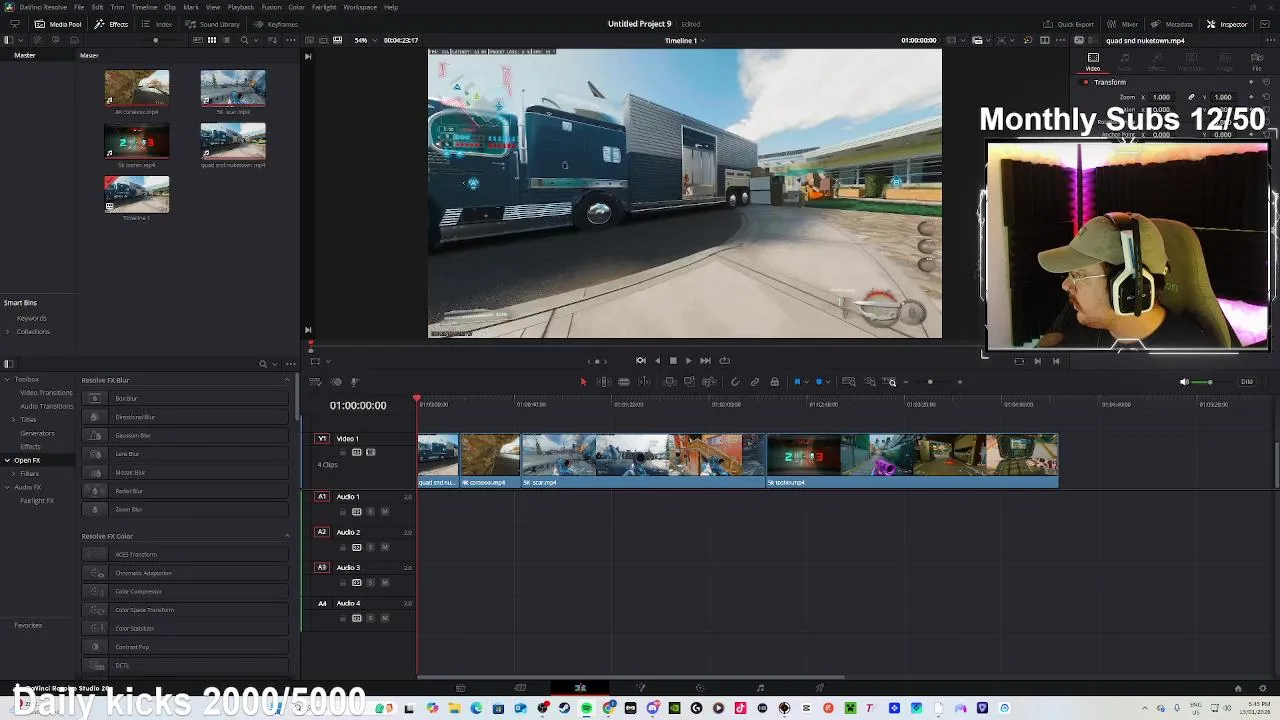
Task: Open the Mixer panel
Action: (x=1123, y=24)
